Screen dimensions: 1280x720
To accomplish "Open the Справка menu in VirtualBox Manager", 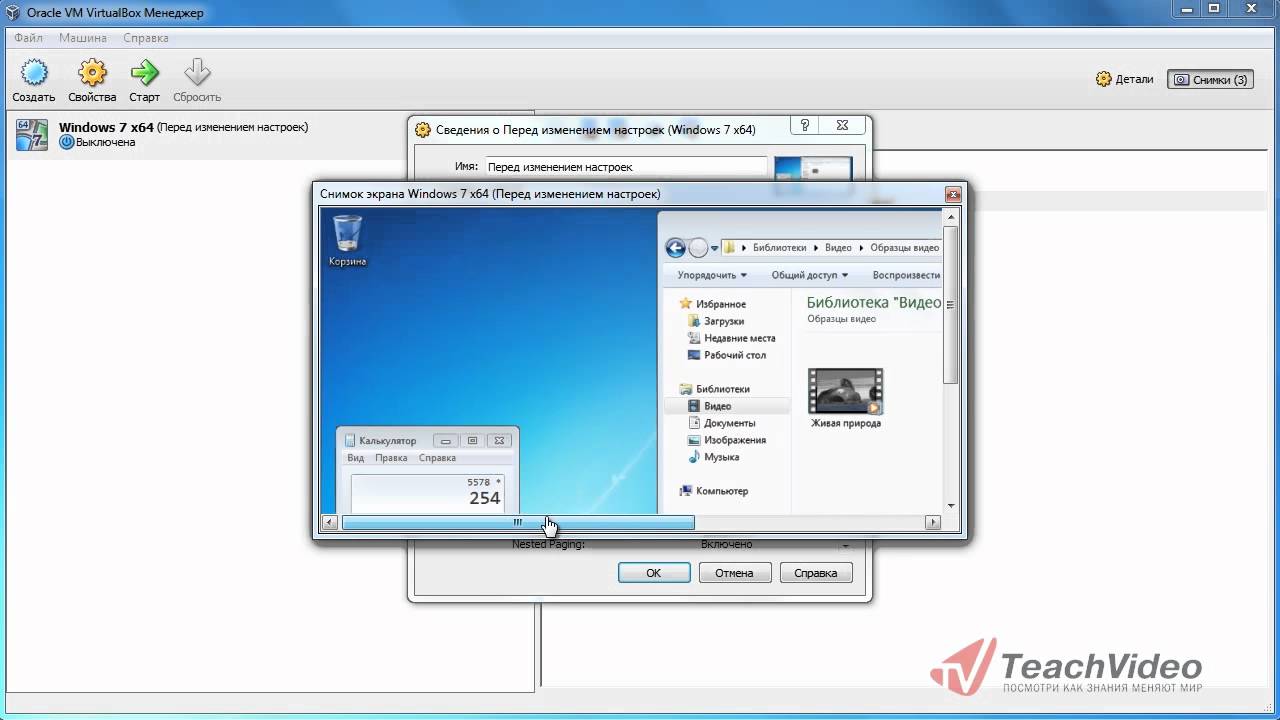I will point(146,38).
